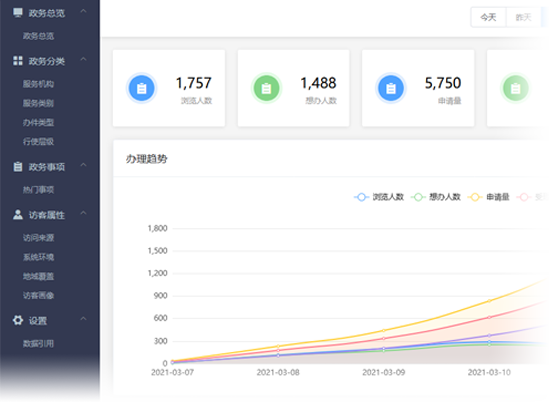The width and height of the screenshot is (550, 402).
Task: Open 热门事项 in the sidebar
Action: tap(39, 190)
